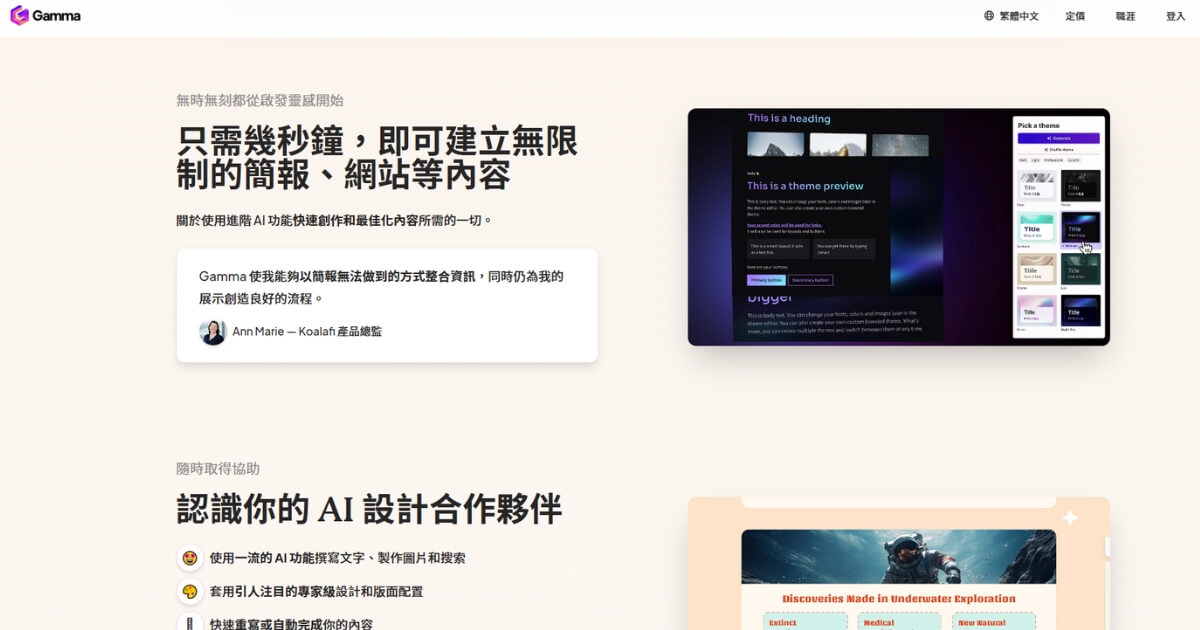
Task: Click text Discoveries Made in Underwater Exploration
Action: [x=899, y=599]
